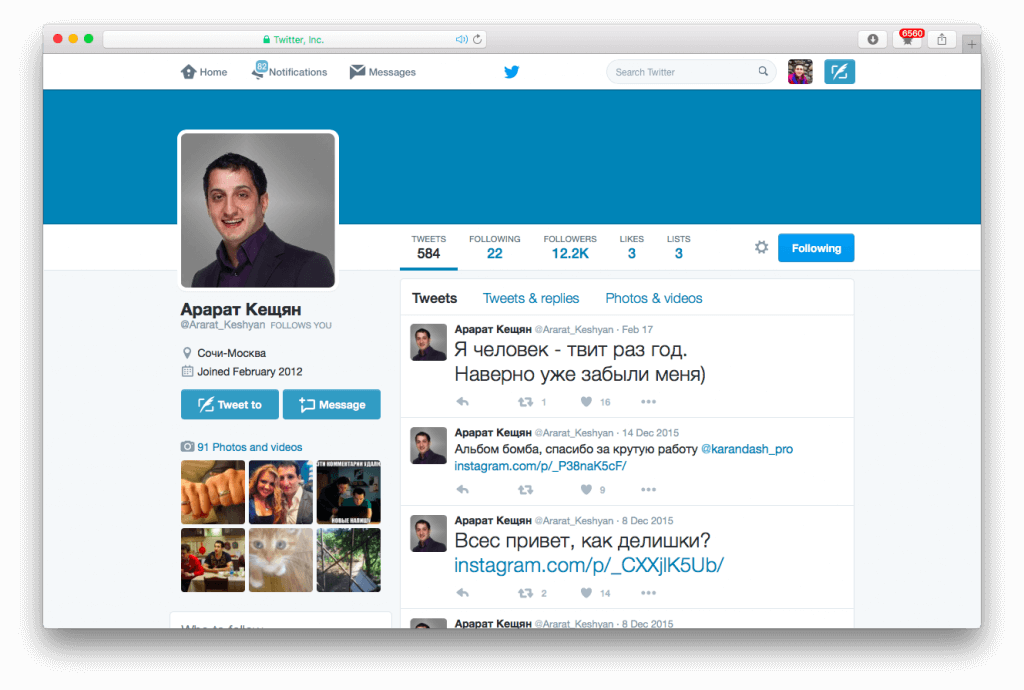Open browser downloads icon
1024x690 pixels.
click(872, 39)
